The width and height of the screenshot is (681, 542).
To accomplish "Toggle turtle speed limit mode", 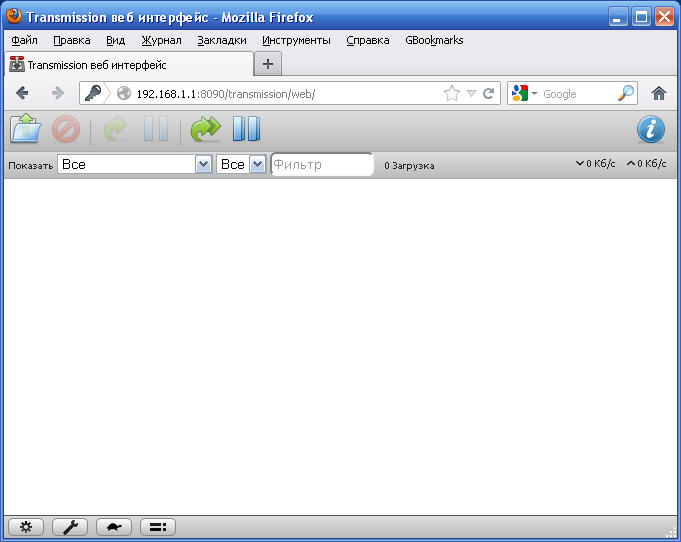I will [x=113, y=527].
